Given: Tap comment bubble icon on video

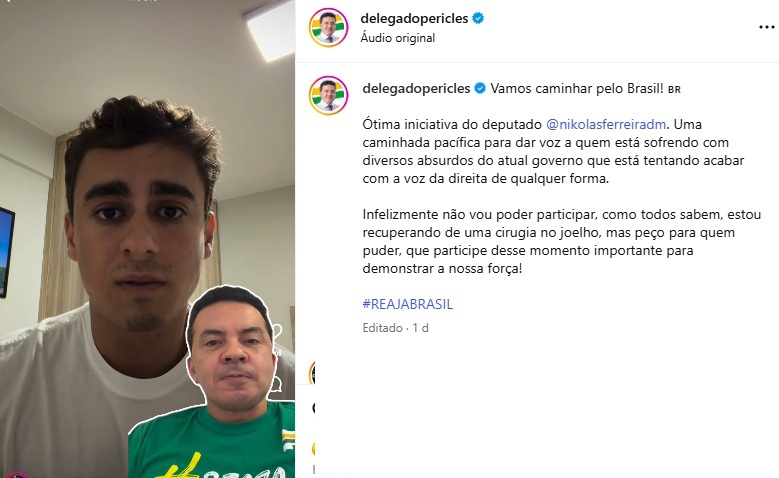Looking at the screenshot, I should click(x=276, y=384).
